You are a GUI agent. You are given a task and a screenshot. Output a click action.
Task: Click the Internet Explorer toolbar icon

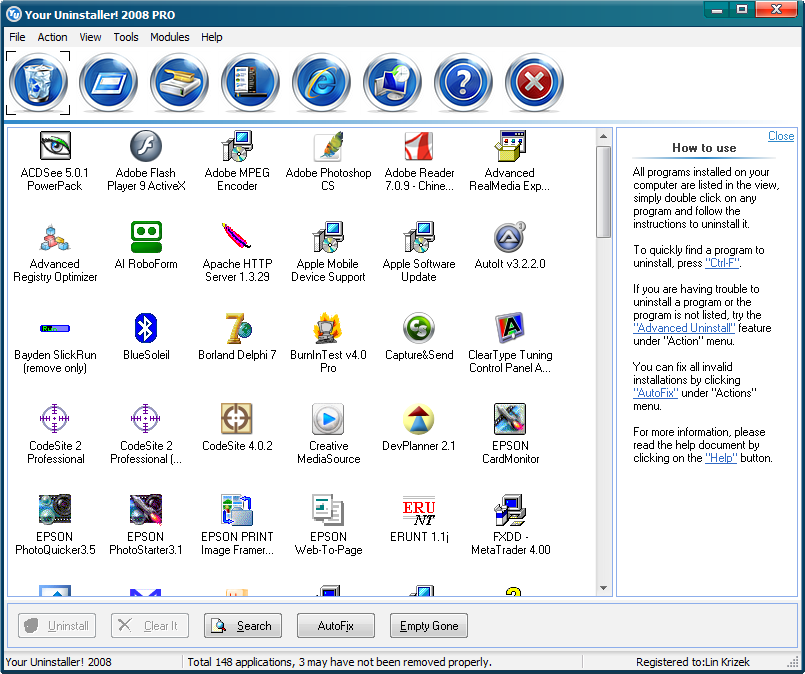[321, 83]
